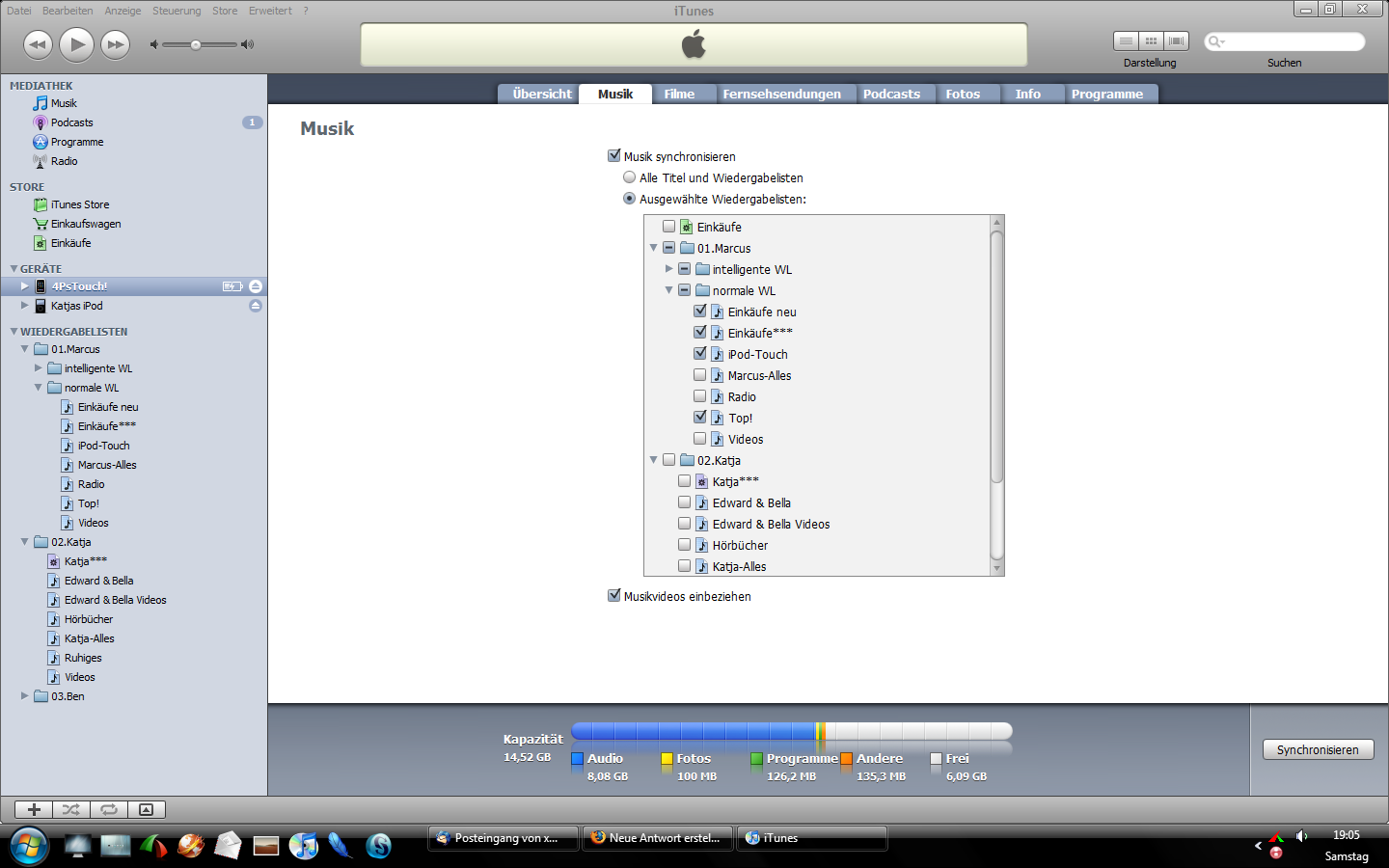1389x868 pixels.
Task: Click the previous track rewind button
Action: coord(38,44)
